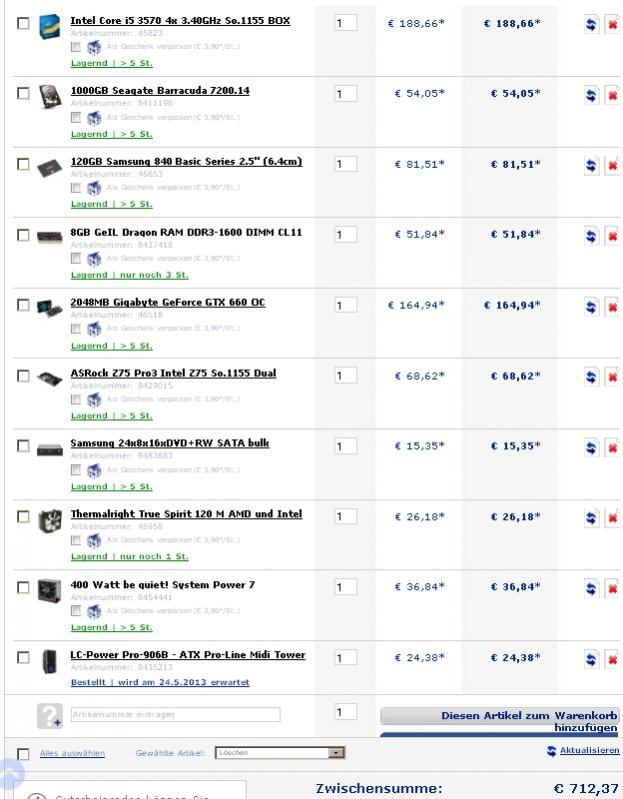The image size is (623, 799).
Task: Open the Gewählte Artikel Löschen dropdown
Action: coord(280,753)
